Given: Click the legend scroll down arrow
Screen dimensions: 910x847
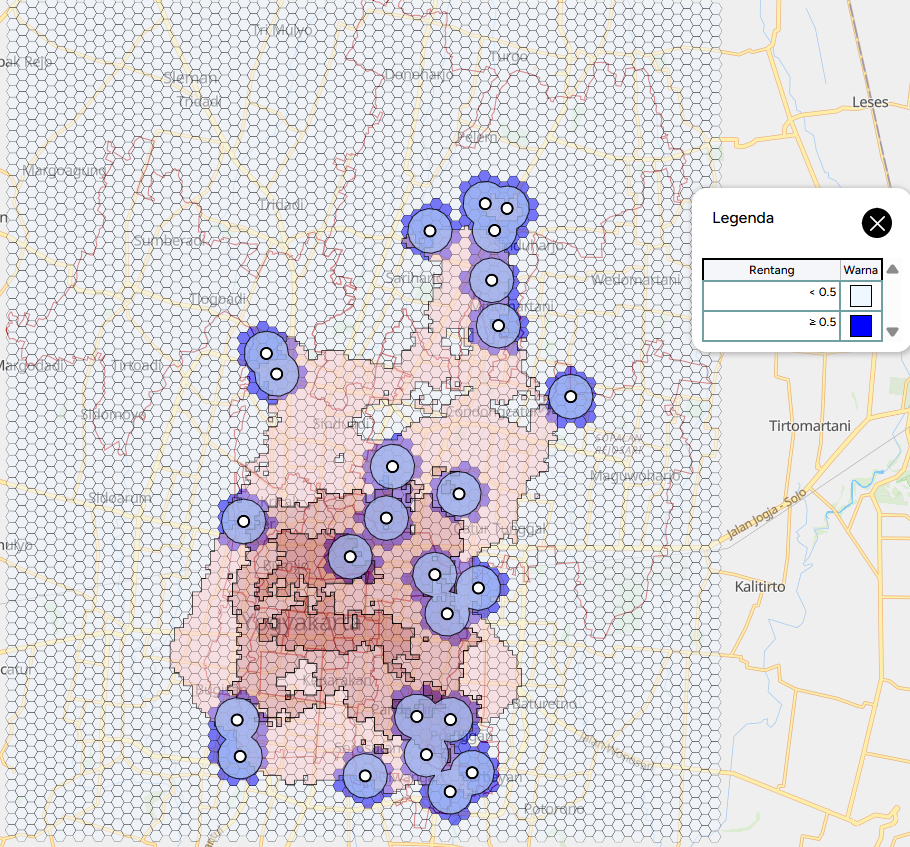Looking at the screenshot, I should pyautogui.click(x=893, y=332).
